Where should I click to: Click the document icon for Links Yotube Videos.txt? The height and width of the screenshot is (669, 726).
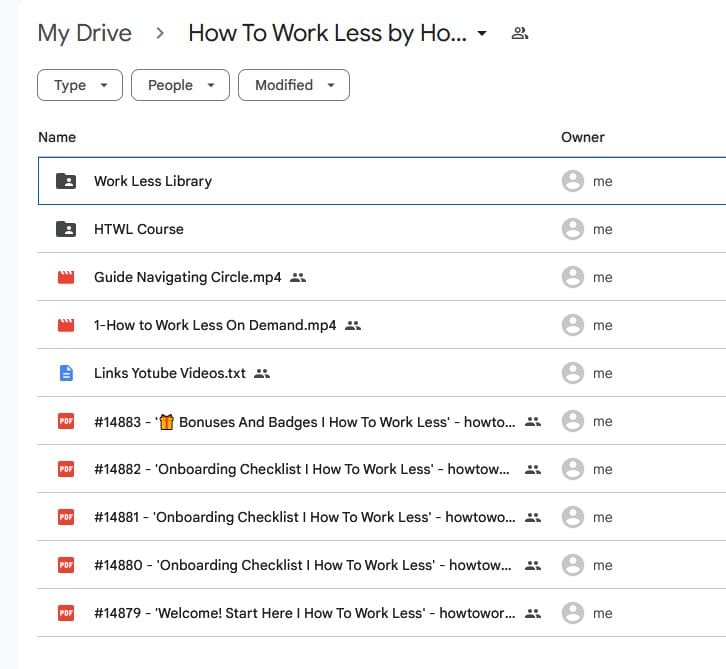66,373
